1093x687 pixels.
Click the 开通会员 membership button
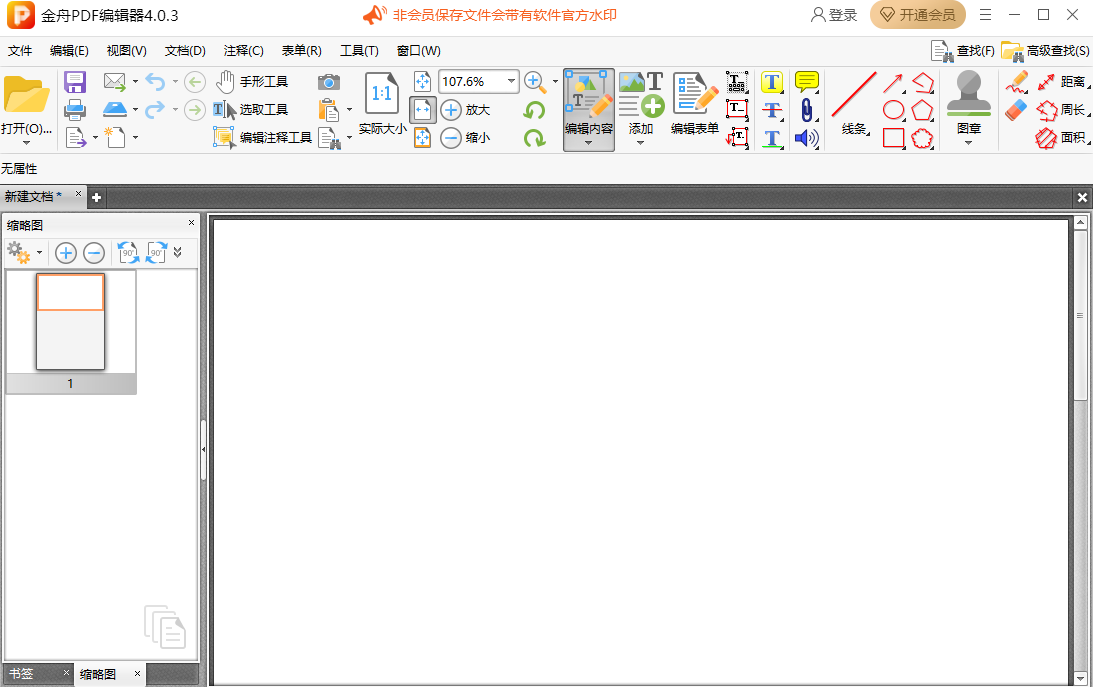tap(917, 15)
